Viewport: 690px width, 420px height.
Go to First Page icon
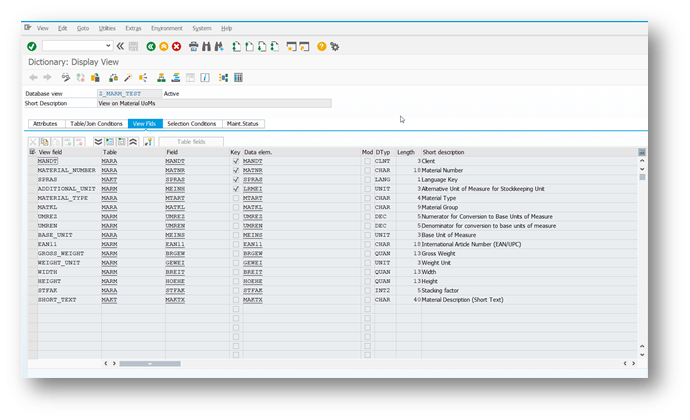pyautogui.click(x=237, y=46)
